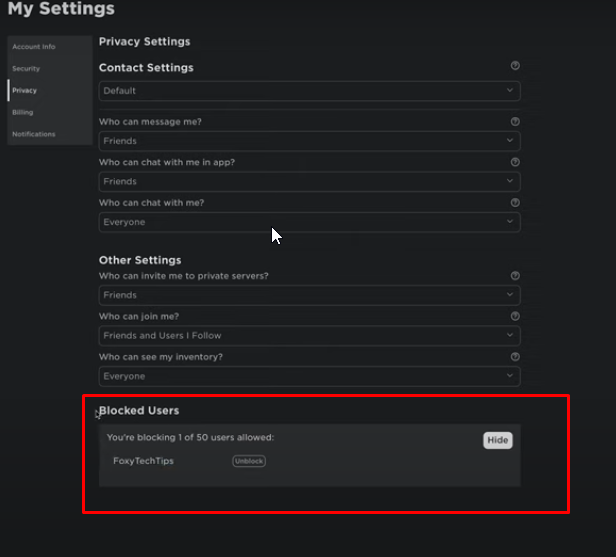The width and height of the screenshot is (616, 557).
Task: Unblock the user FoxyTechTips
Action: click(249, 461)
